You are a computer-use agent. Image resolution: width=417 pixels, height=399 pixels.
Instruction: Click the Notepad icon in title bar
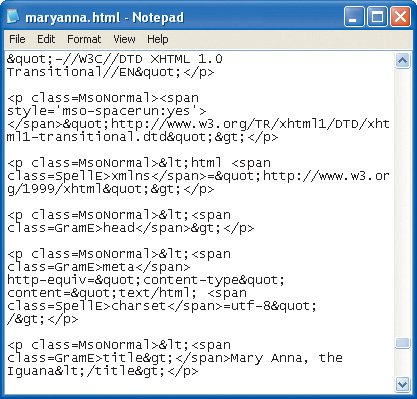pyautogui.click(x=13, y=17)
